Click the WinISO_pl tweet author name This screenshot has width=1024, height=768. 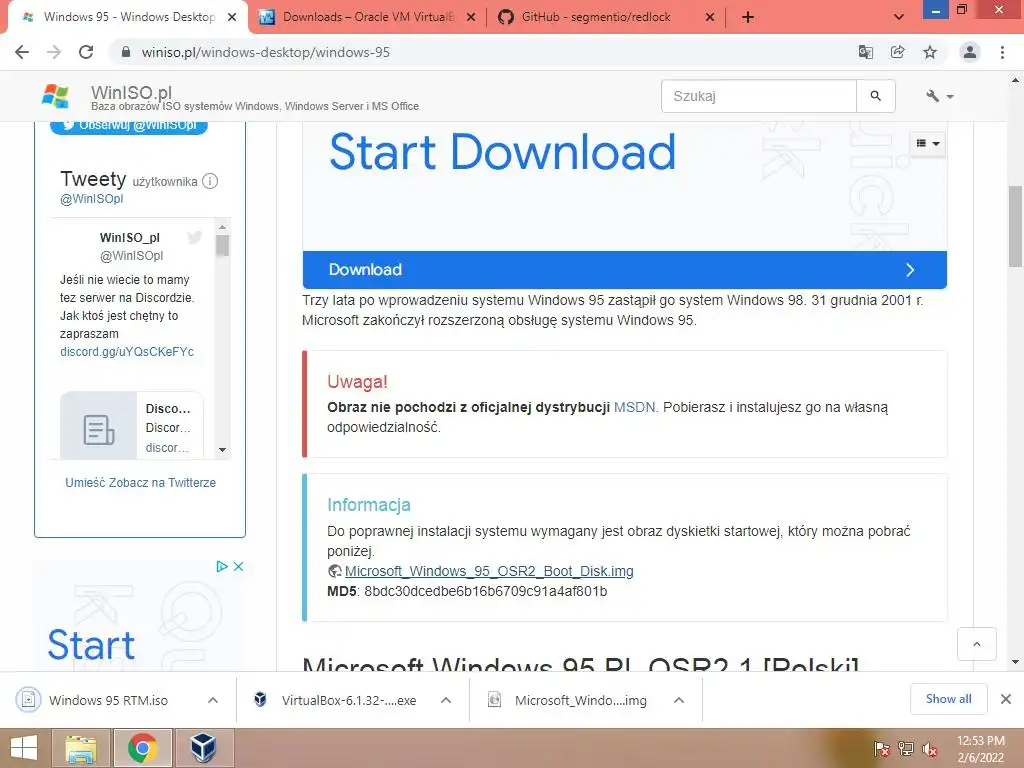click(129, 238)
